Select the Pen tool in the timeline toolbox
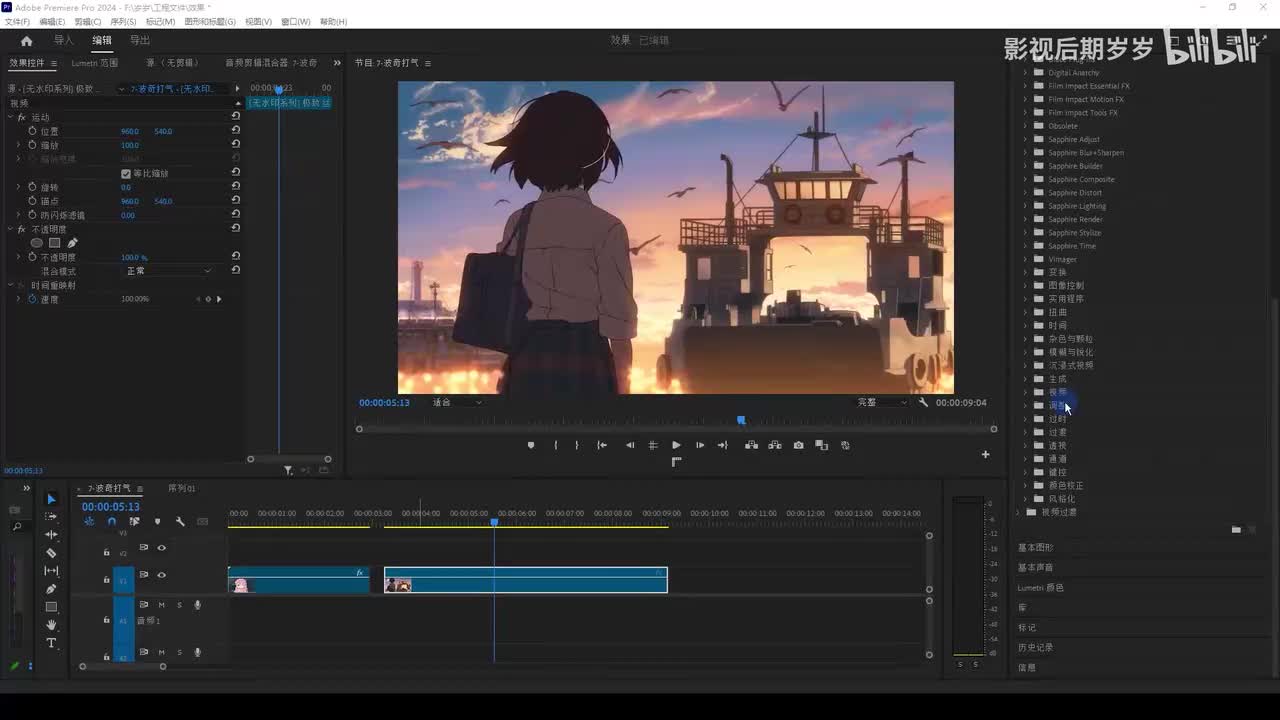The width and height of the screenshot is (1280, 720). [51, 589]
